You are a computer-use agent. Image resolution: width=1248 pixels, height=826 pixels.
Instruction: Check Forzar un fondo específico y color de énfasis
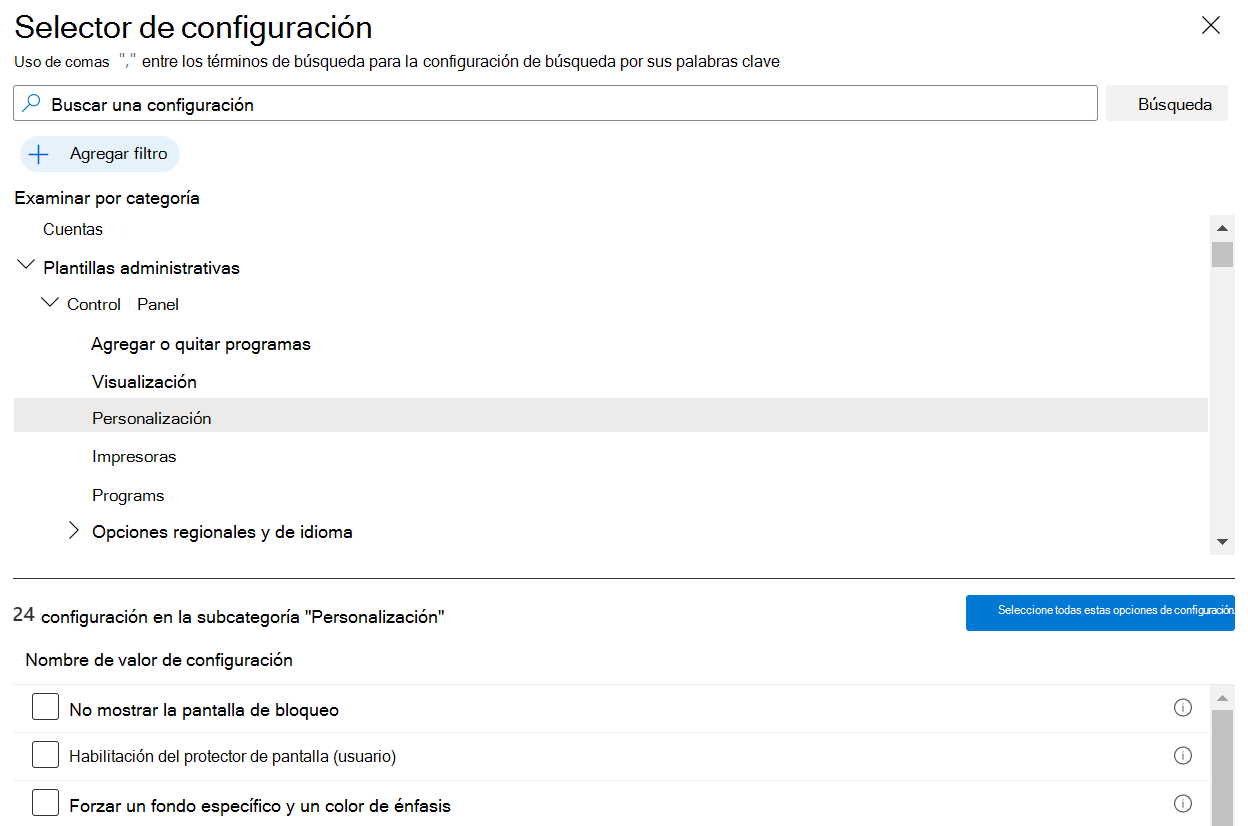pyautogui.click(x=45, y=803)
